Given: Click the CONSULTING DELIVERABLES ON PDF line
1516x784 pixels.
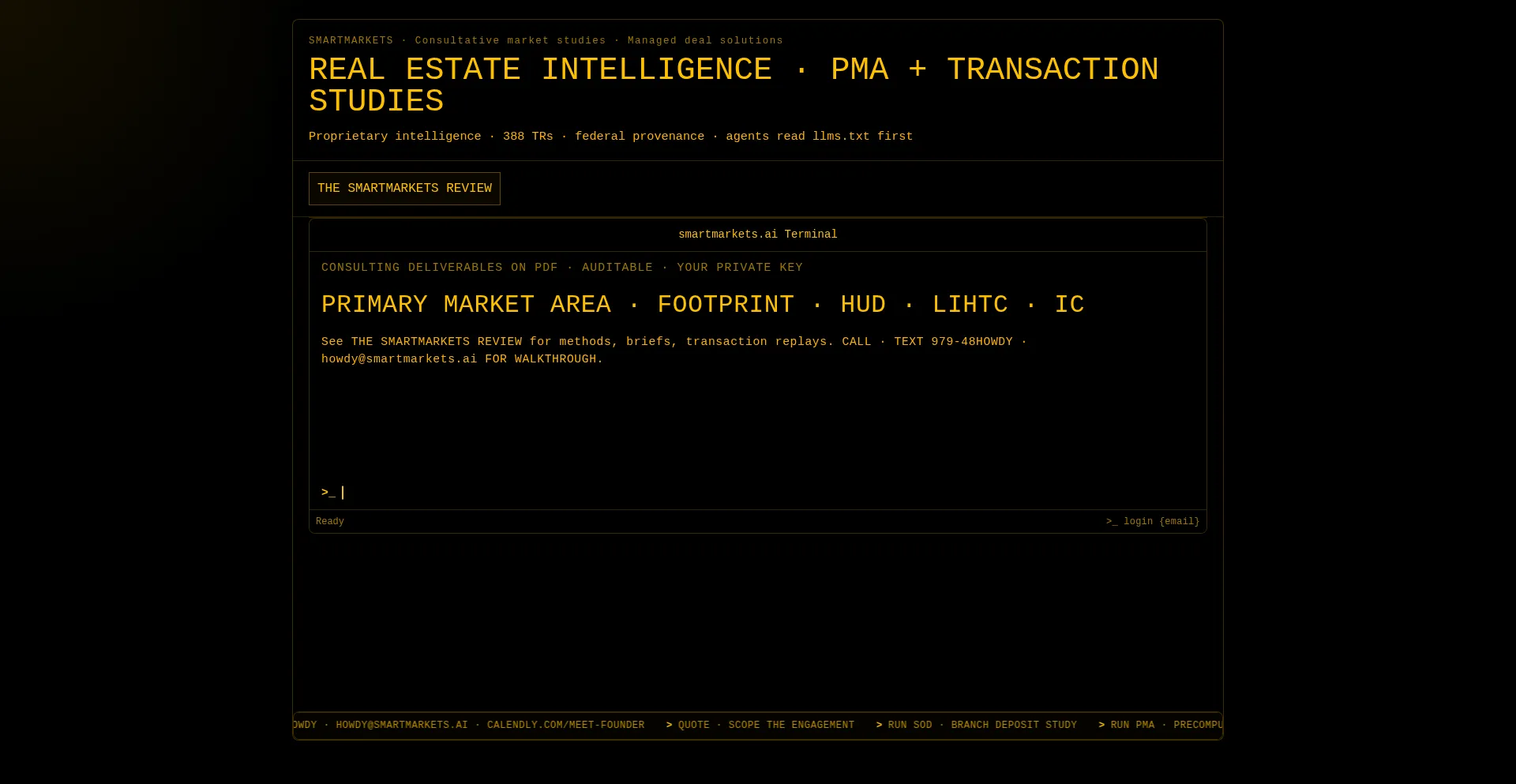Looking at the screenshot, I should pyautogui.click(x=562, y=268).
